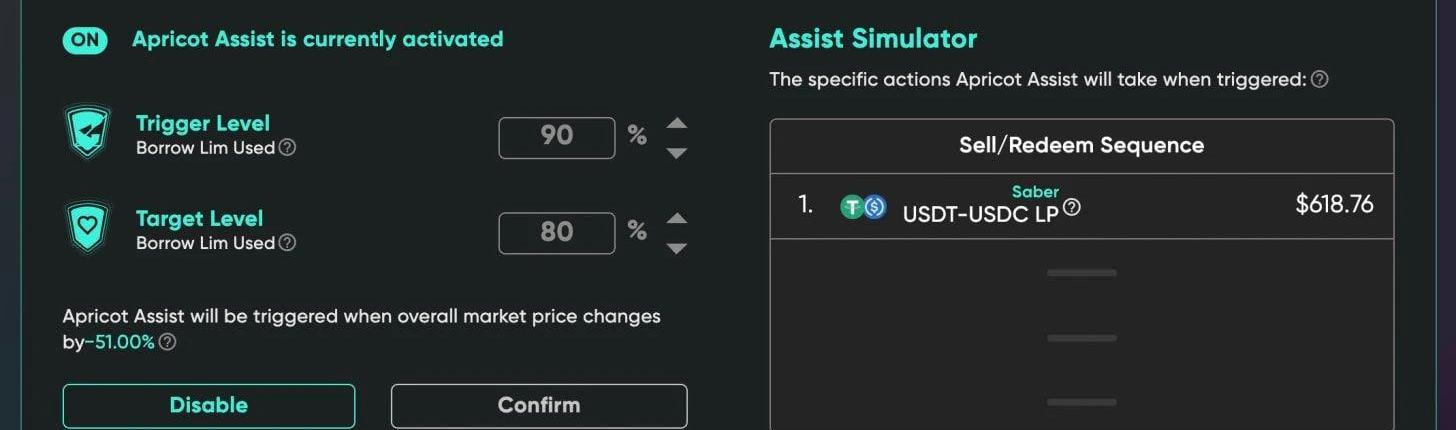The image size is (1456, 430).
Task: Click the Target Level heart shield icon
Action: pyautogui.click(x=87, y=229)
